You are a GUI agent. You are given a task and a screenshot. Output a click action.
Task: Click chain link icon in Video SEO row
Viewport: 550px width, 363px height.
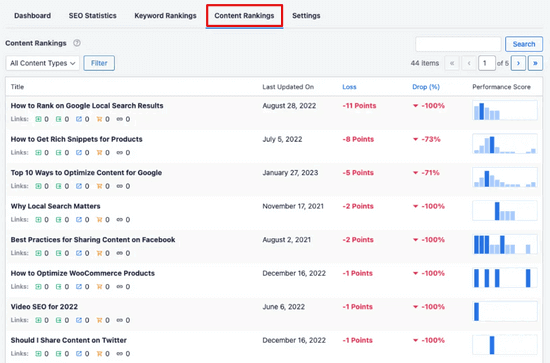[x=120, y=320]
